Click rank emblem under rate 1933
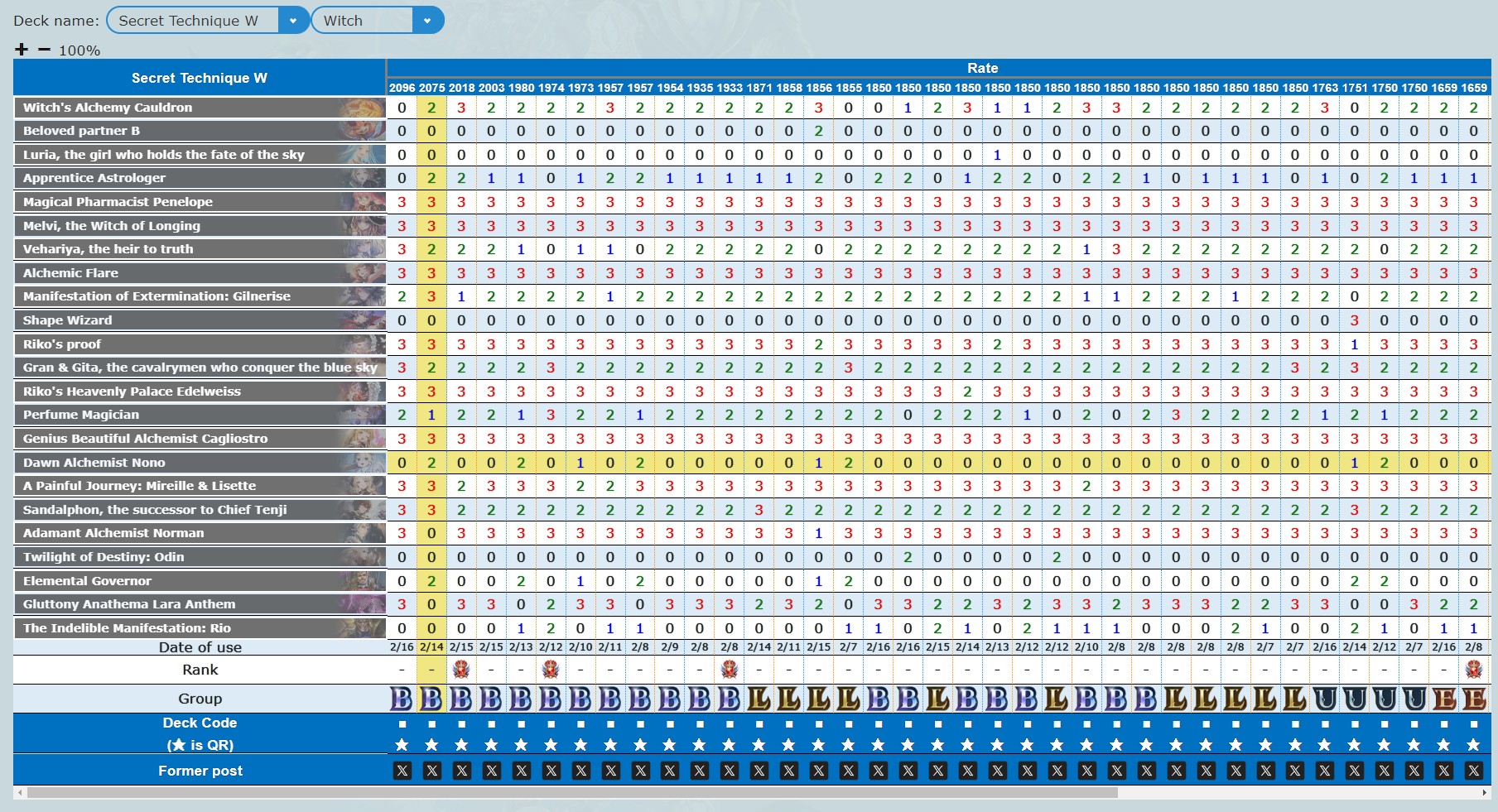Screen dimensions: 1498x812 [x=730, y=669]
